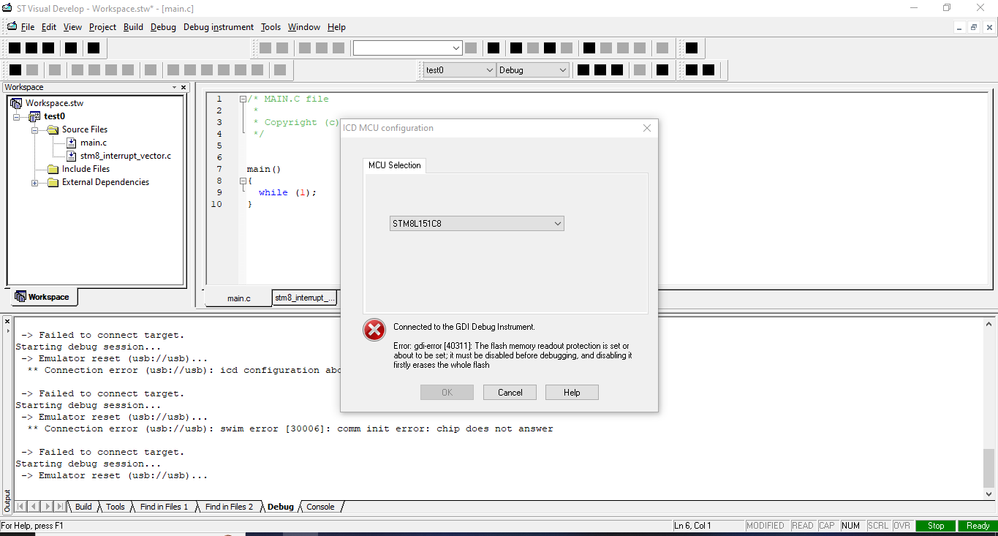Open the Window menu
This screenshot has width=998, height=536.
tap(304, 27)
